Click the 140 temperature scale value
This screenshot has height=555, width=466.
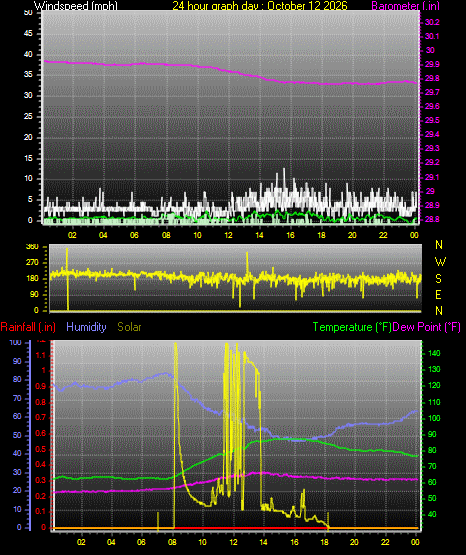[x=434, y=353]
